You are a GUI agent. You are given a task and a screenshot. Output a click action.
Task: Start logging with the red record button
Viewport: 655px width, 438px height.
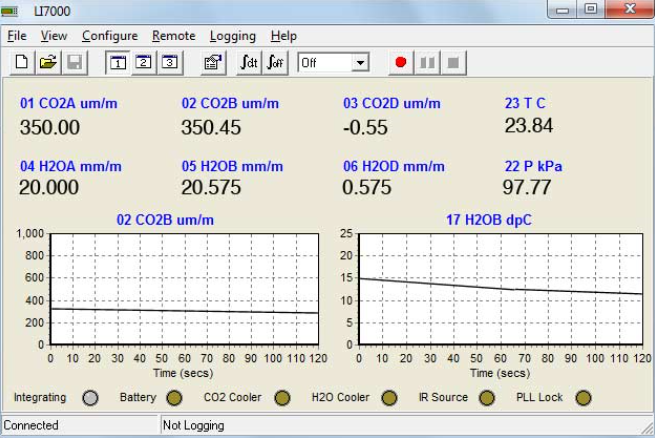[401, 63]
